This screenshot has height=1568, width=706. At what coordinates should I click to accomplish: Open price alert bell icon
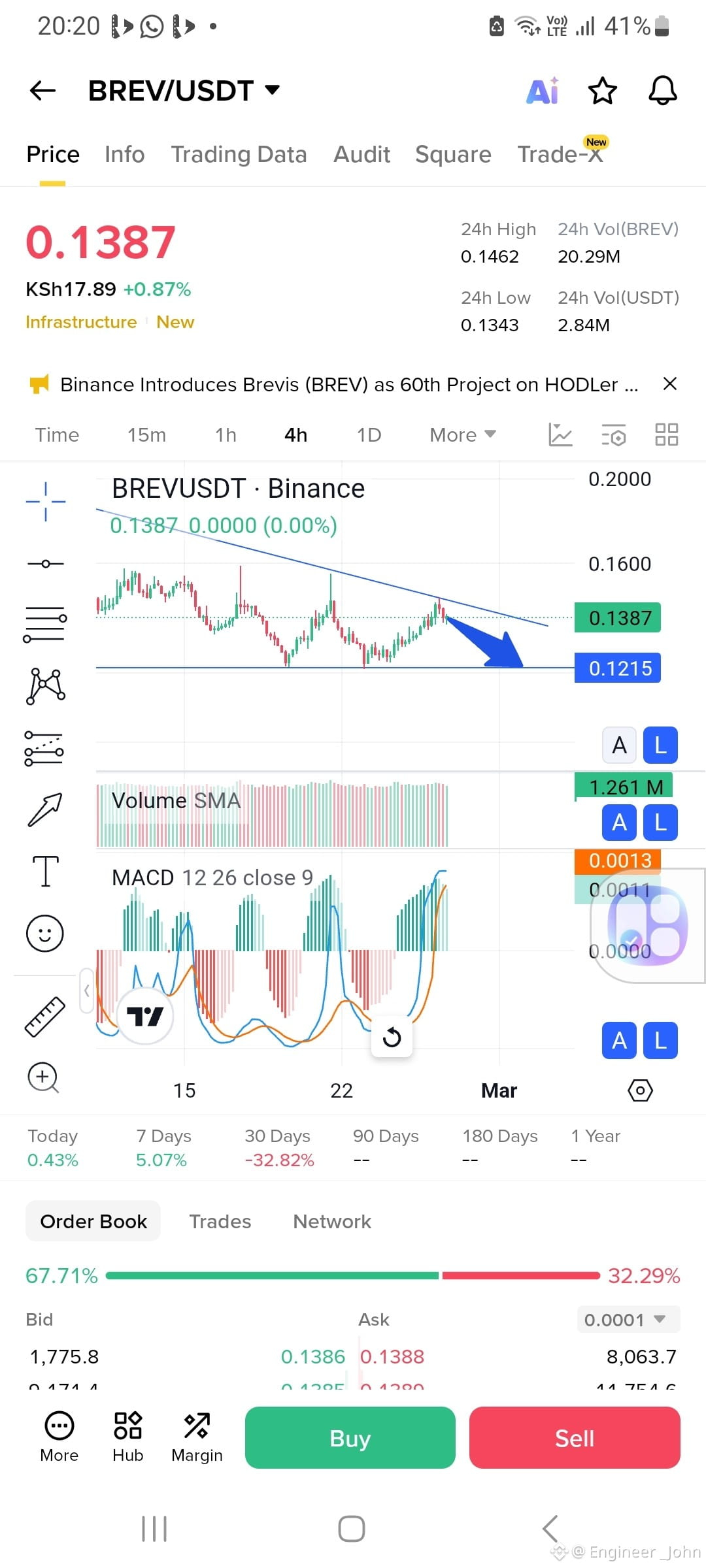tap(662, 90)
